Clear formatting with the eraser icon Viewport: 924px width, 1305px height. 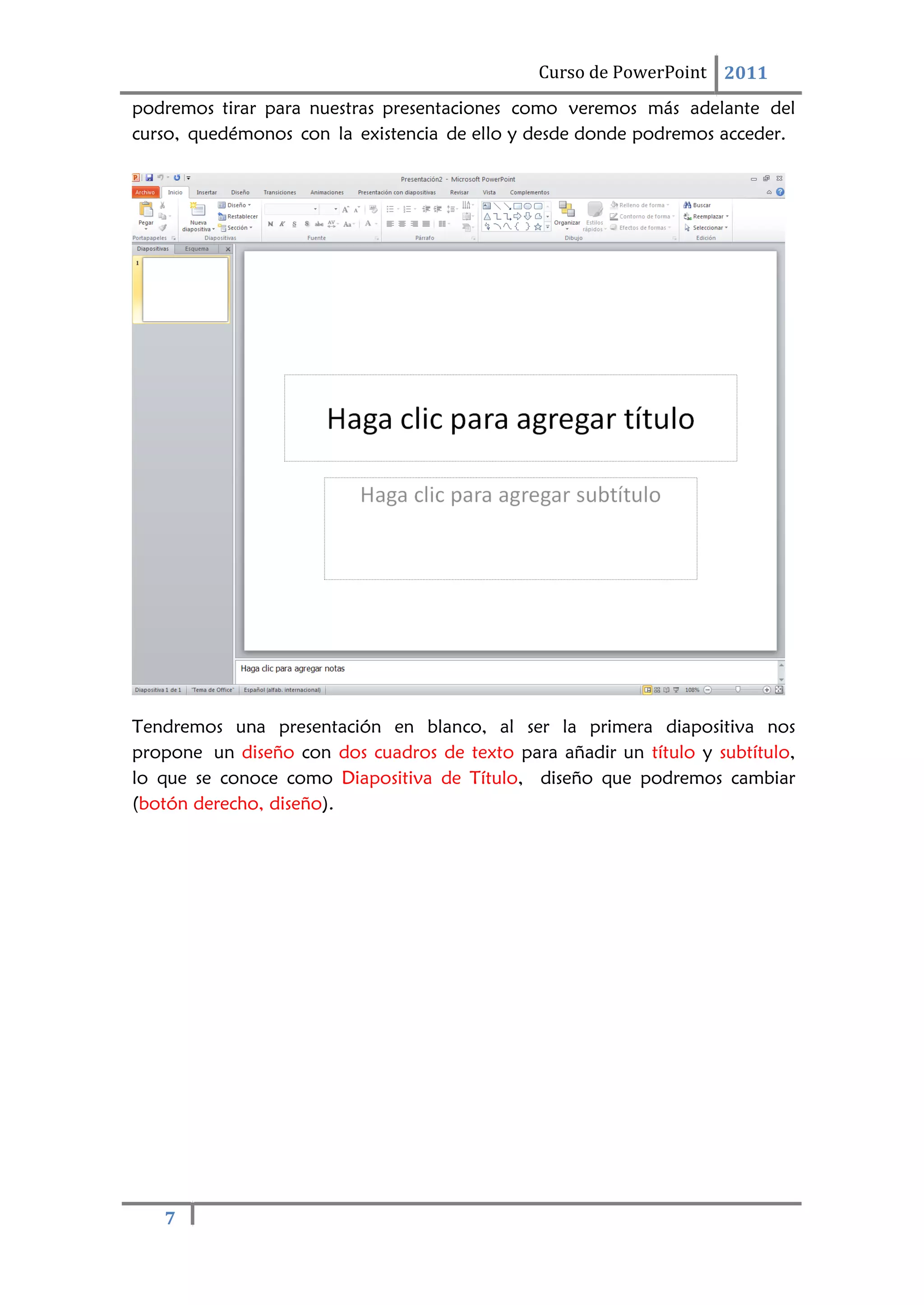(373, 209)
